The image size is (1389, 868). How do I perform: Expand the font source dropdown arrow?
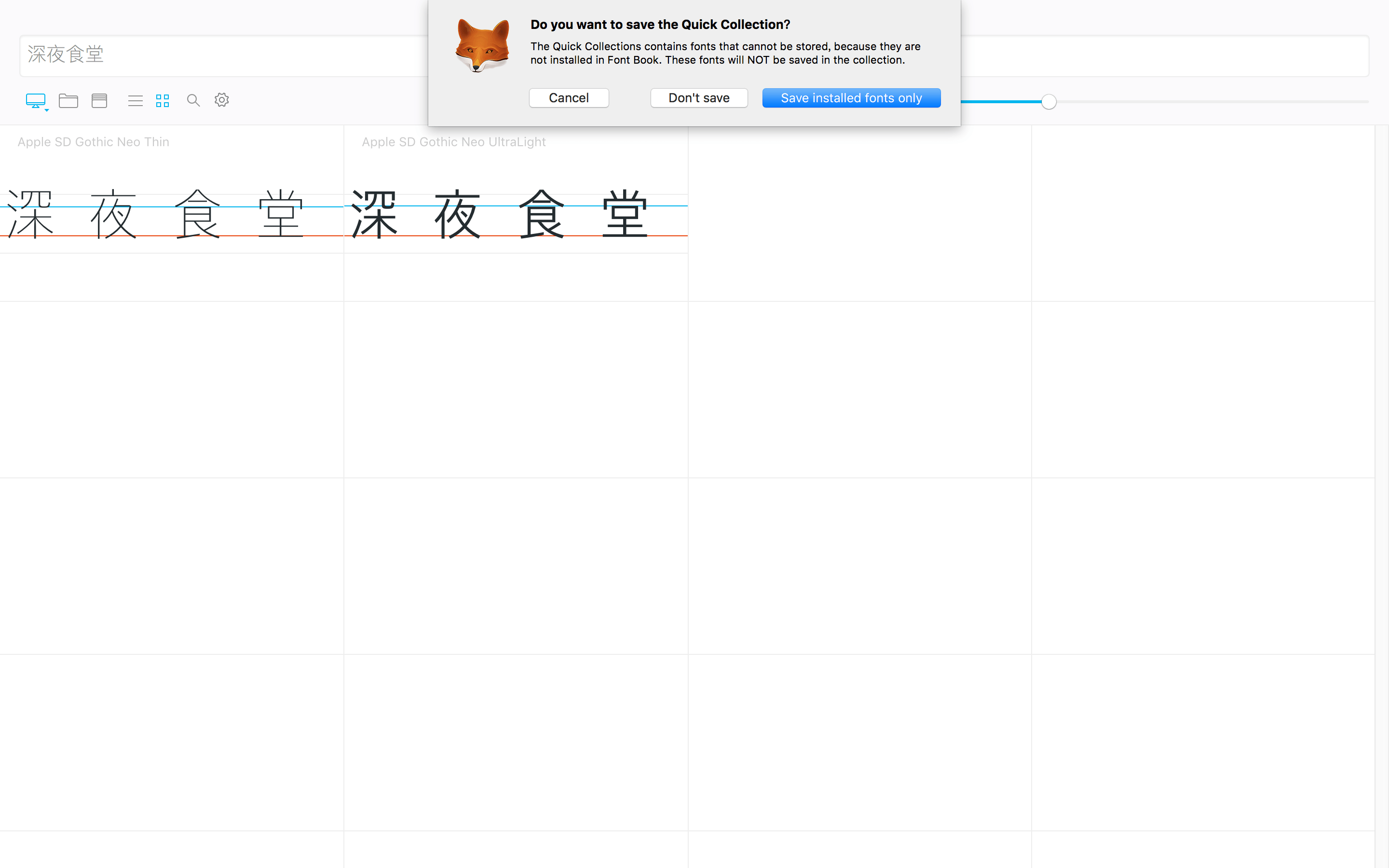[x=46, y=109]
